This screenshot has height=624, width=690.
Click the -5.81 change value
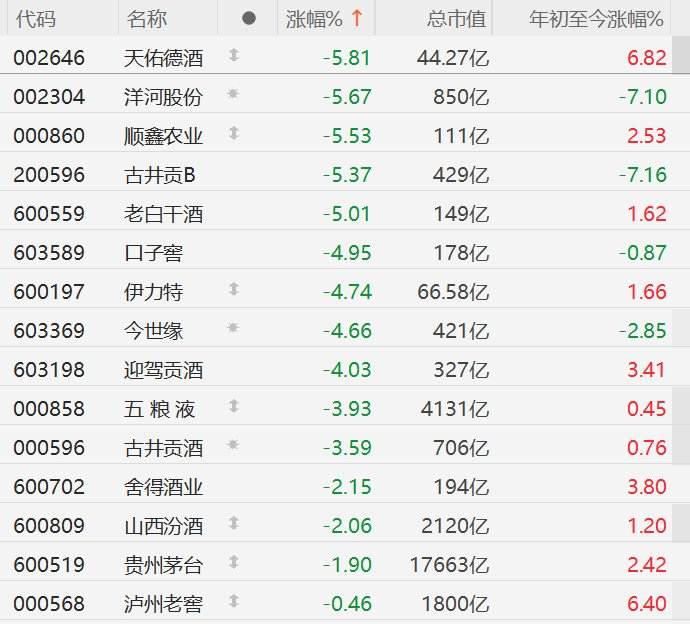pyautogui.click(x=347, y=58)
